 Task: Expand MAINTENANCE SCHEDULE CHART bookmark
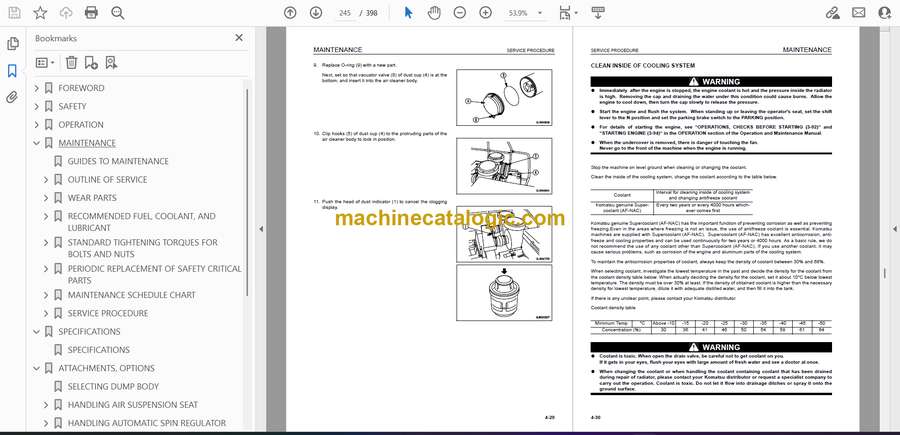(x=46, y=295)
